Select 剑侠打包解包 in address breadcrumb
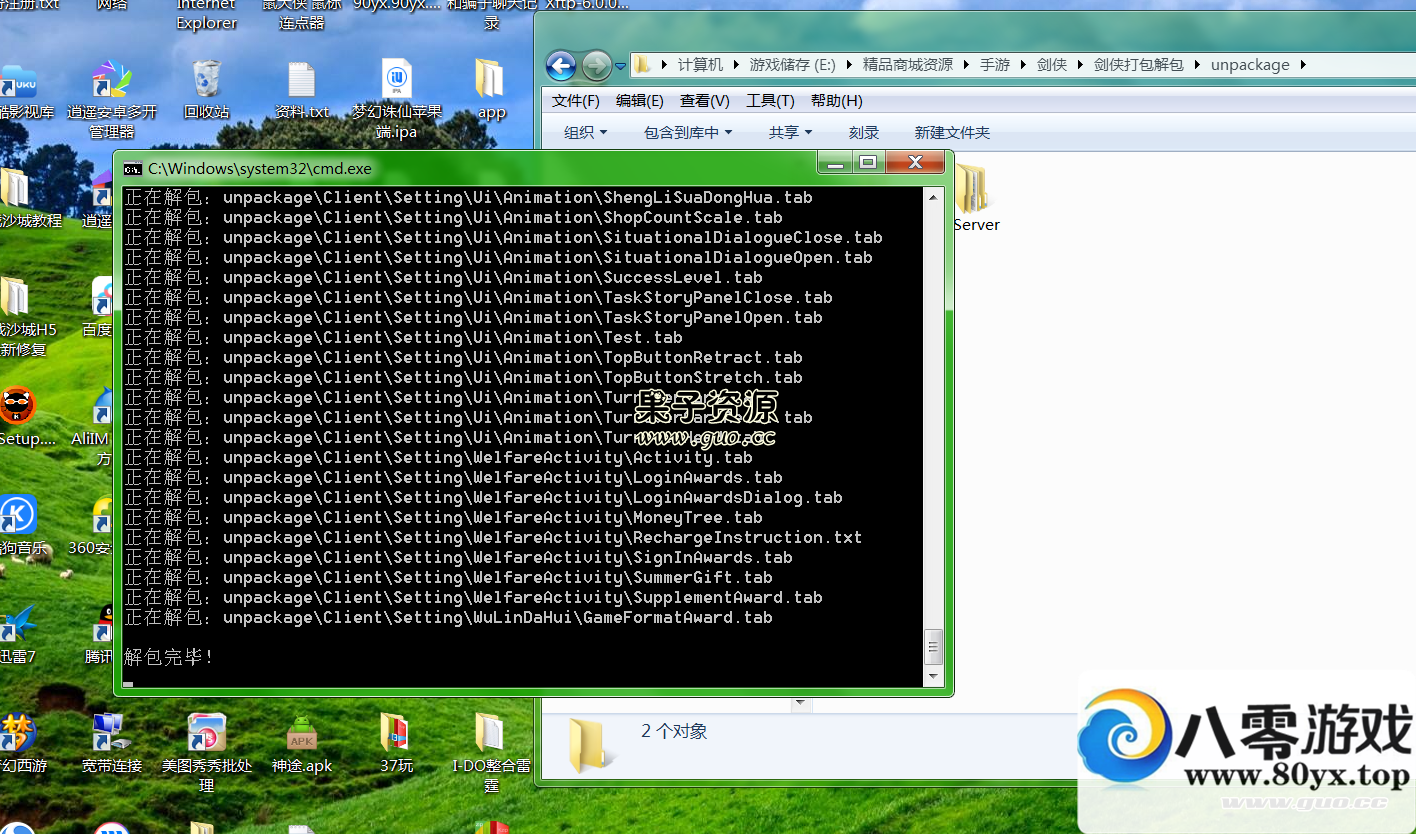This screenshot has height=834, width=1416. click(x=1138, y=65)
